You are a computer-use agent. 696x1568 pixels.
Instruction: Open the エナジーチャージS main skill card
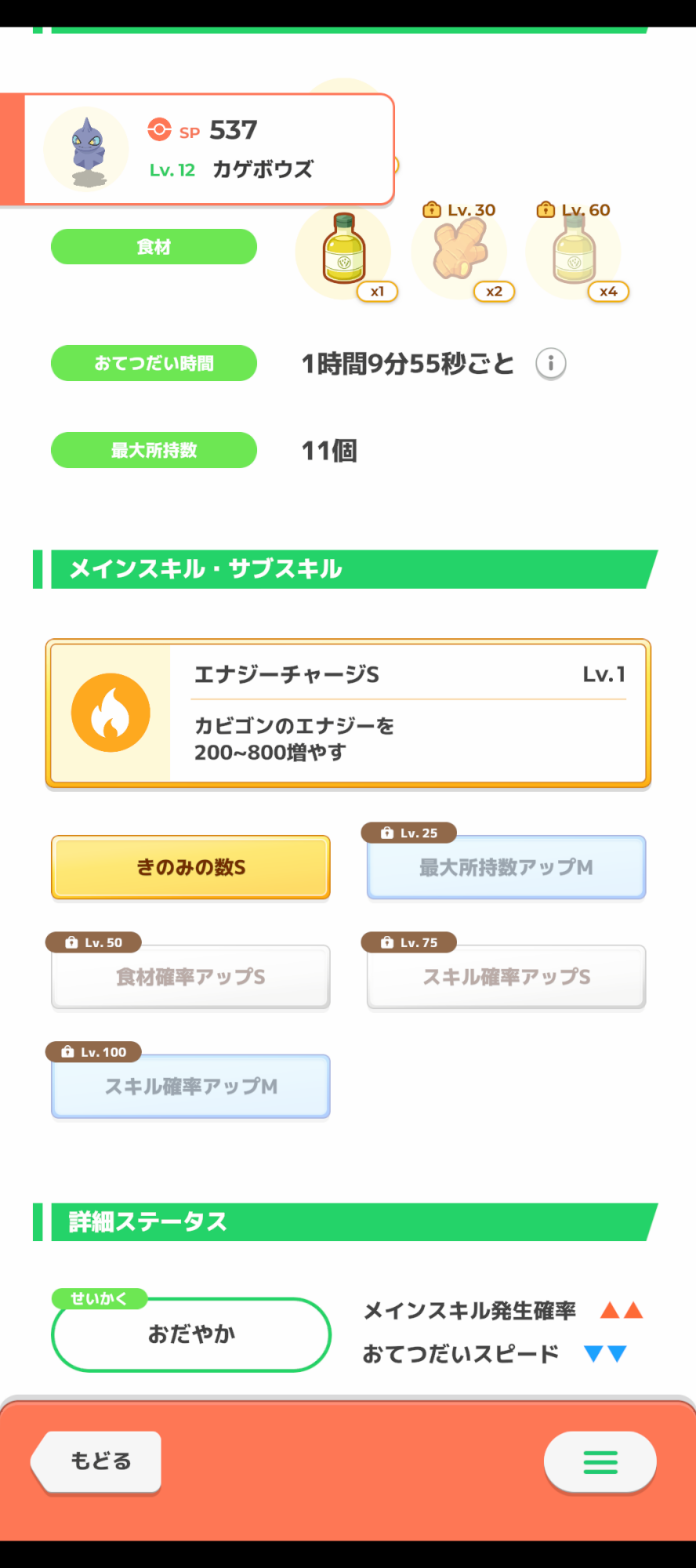coord(408,713)
